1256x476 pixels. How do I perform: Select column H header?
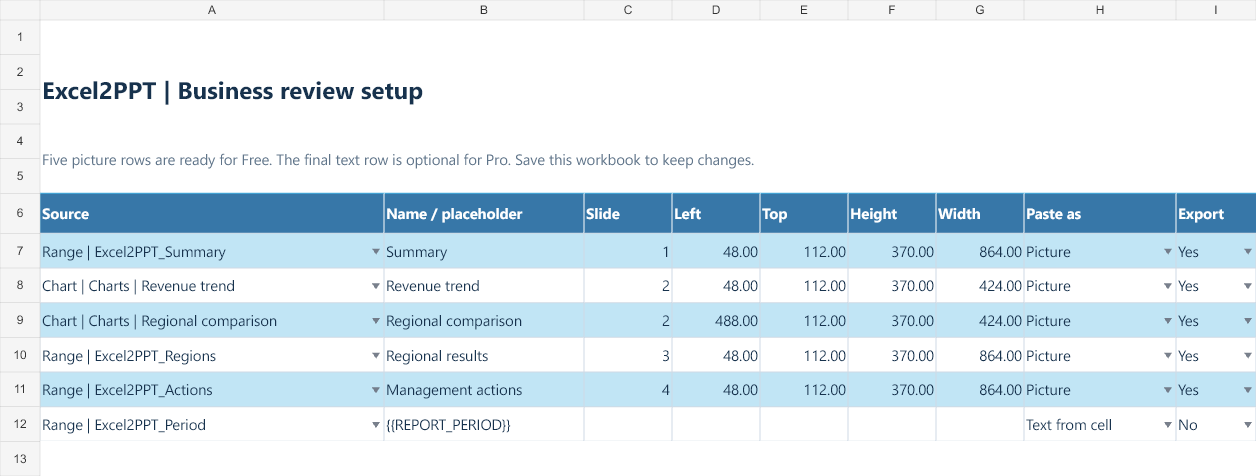(1100, 10)
